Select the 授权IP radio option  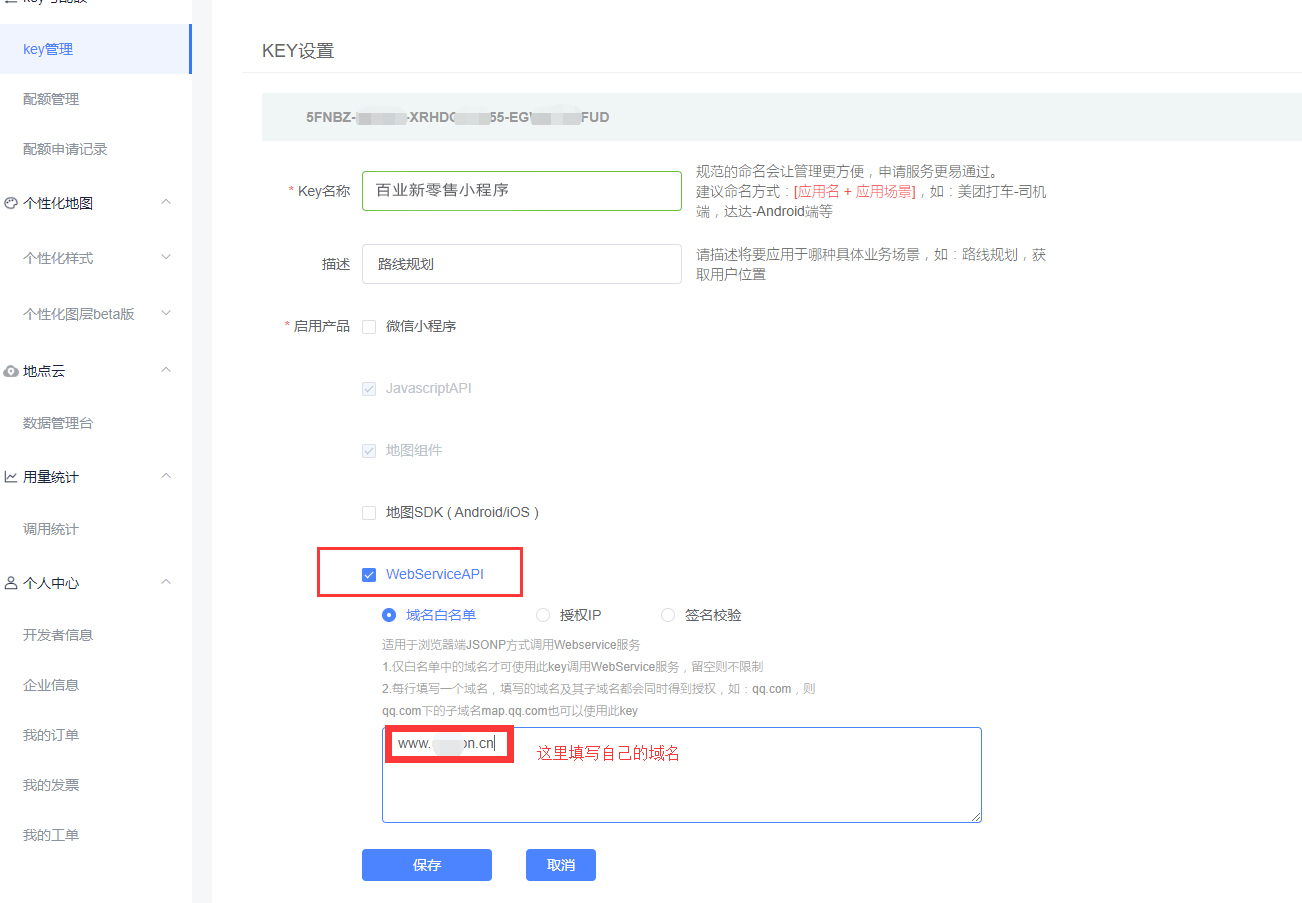[543, 615]
